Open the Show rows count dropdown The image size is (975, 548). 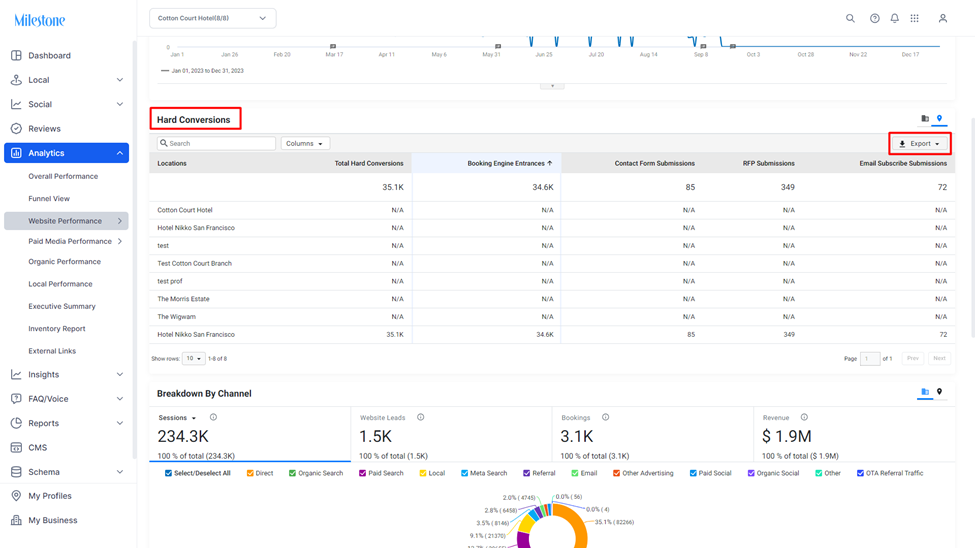193,358
